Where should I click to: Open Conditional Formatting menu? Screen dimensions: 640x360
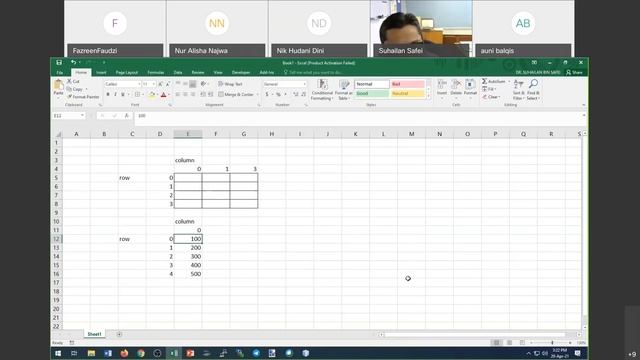pos(322,90)
